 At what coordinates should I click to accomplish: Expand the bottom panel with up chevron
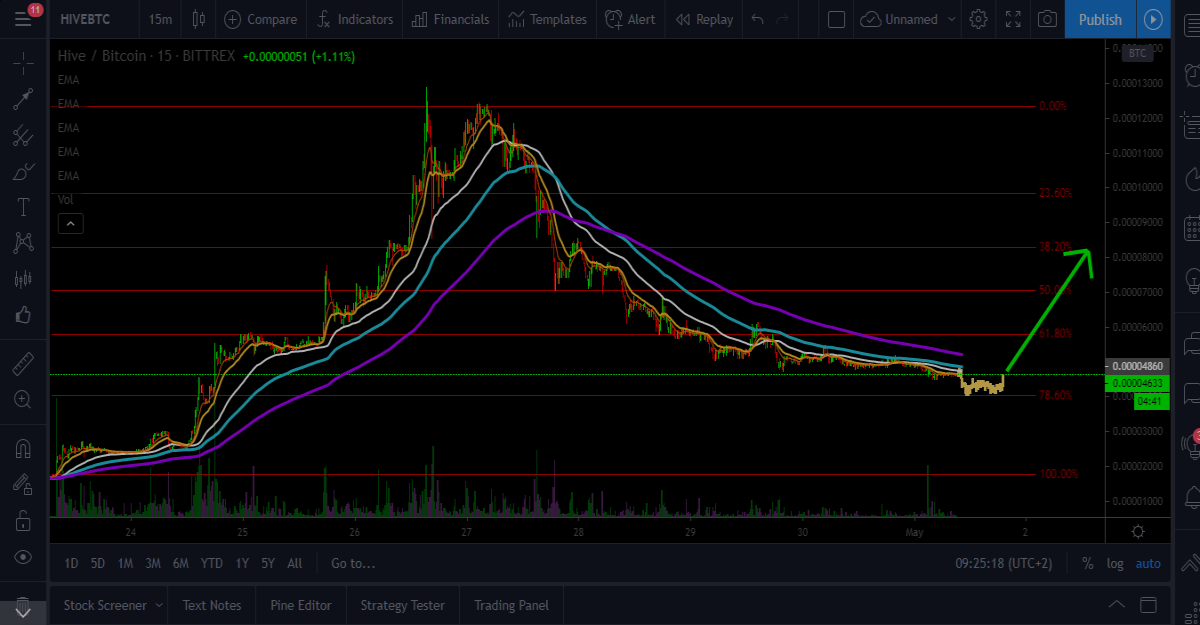(x=1117, y=605)
